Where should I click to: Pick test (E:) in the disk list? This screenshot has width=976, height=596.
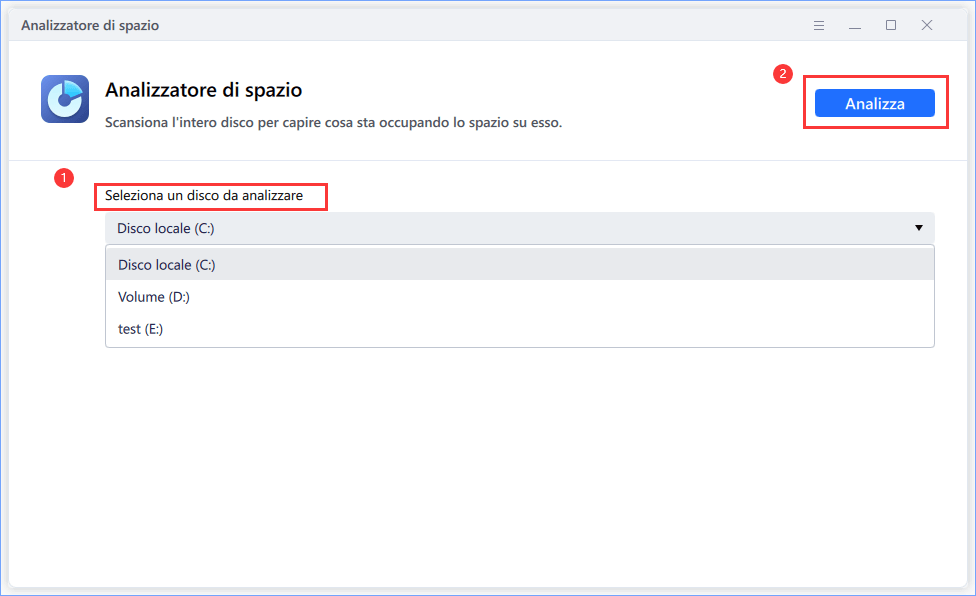point(520,329)
